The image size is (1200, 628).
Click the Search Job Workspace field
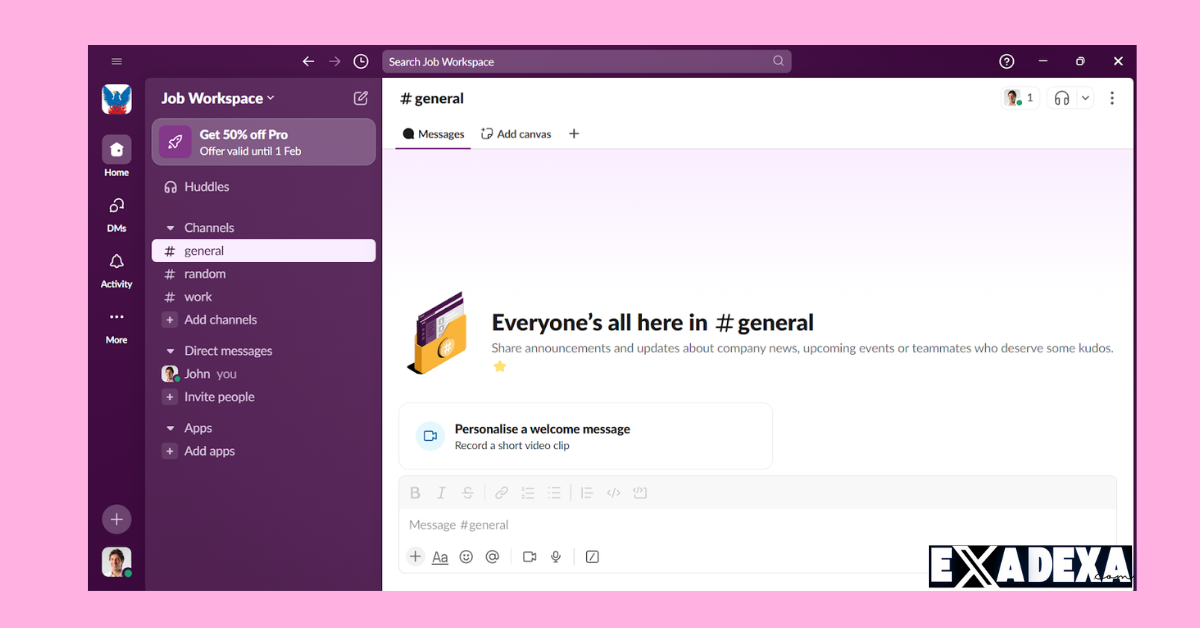point(586,61)
